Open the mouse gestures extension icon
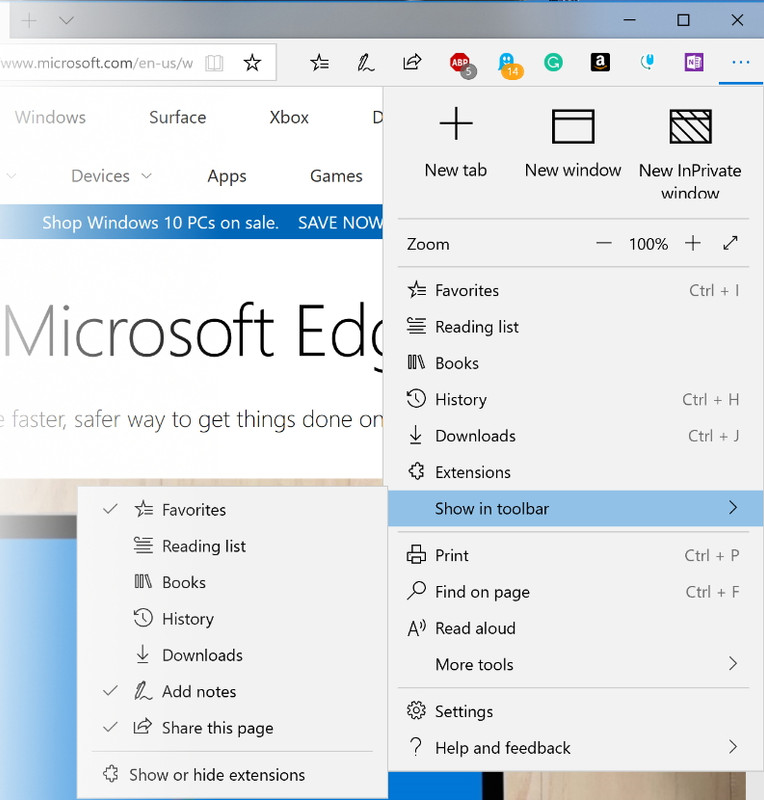764x800 pixels. coord(647,62)
